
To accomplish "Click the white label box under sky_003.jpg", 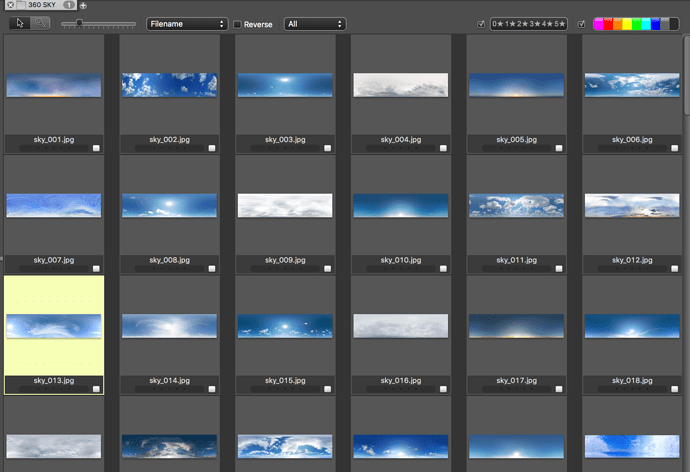I will 328,148.
